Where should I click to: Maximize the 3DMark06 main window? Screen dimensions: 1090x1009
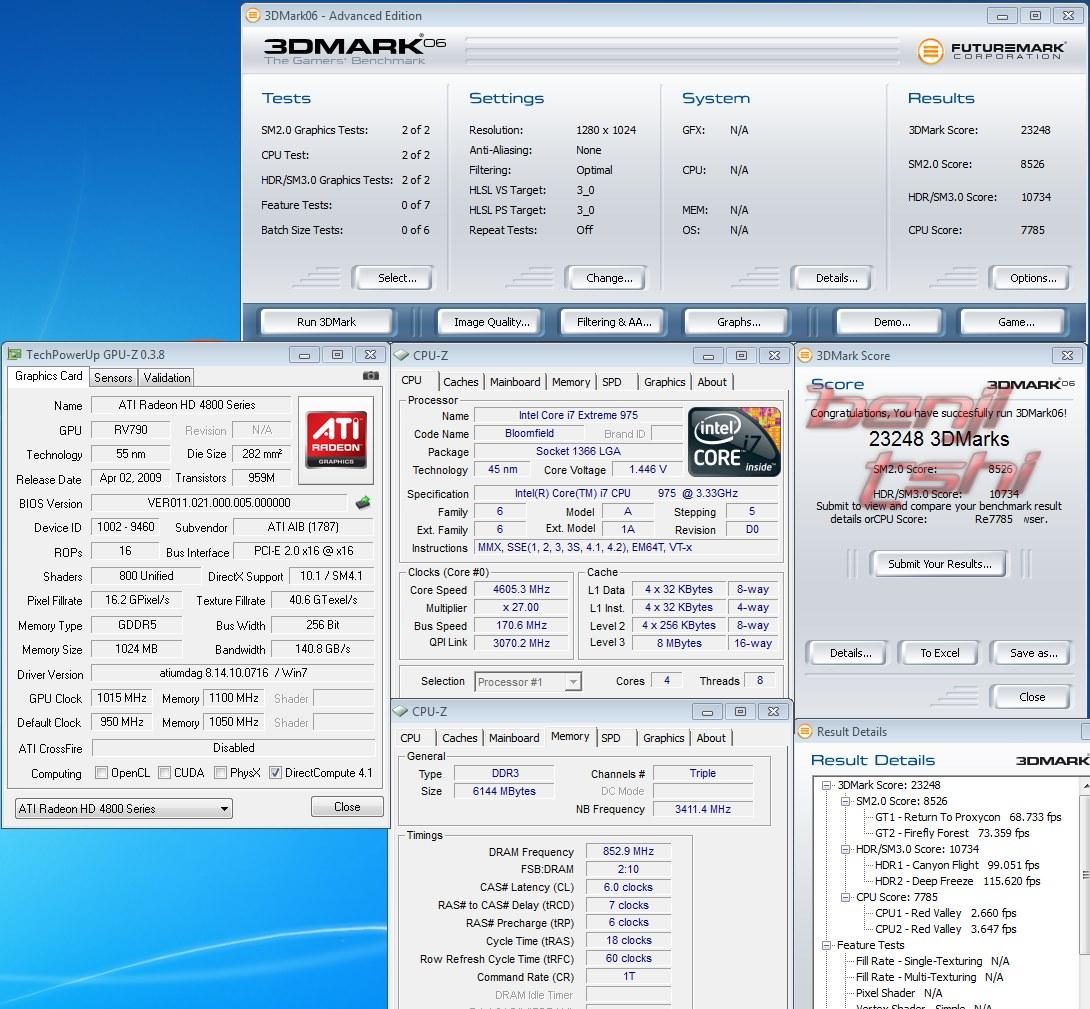[x=1035, y=15]
